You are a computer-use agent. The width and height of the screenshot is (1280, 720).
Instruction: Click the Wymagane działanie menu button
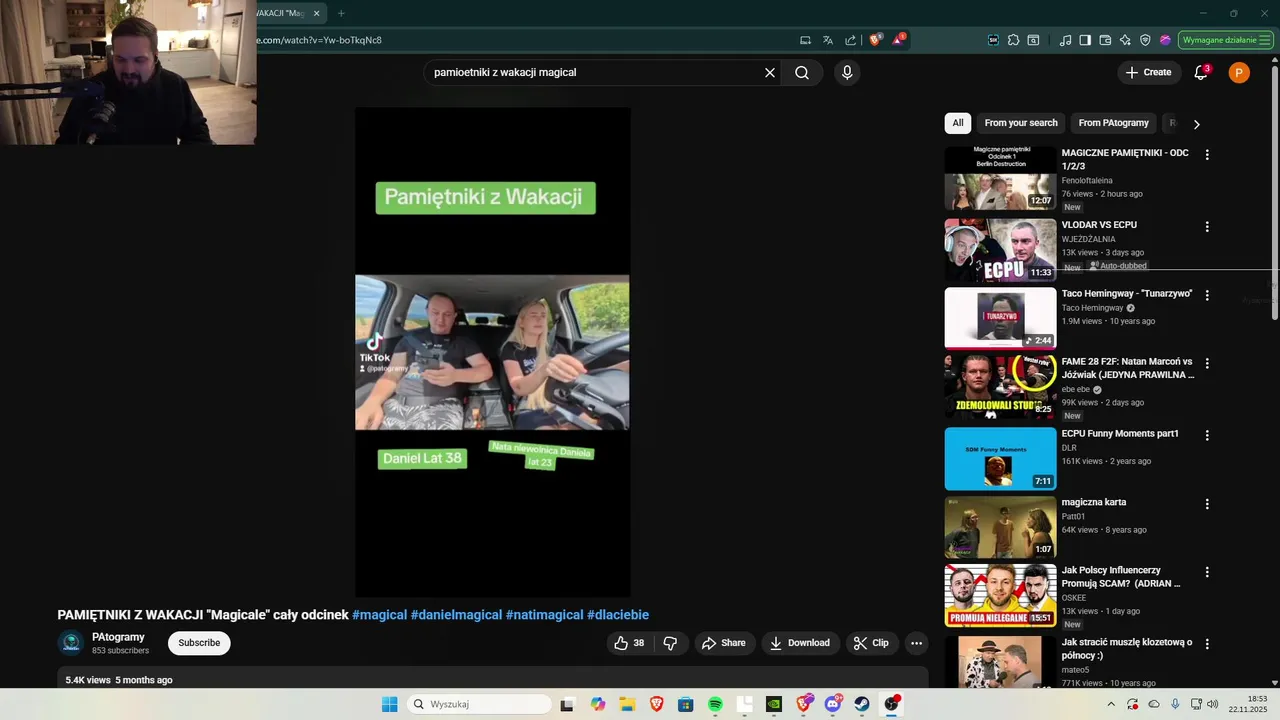click(1225, 40)
